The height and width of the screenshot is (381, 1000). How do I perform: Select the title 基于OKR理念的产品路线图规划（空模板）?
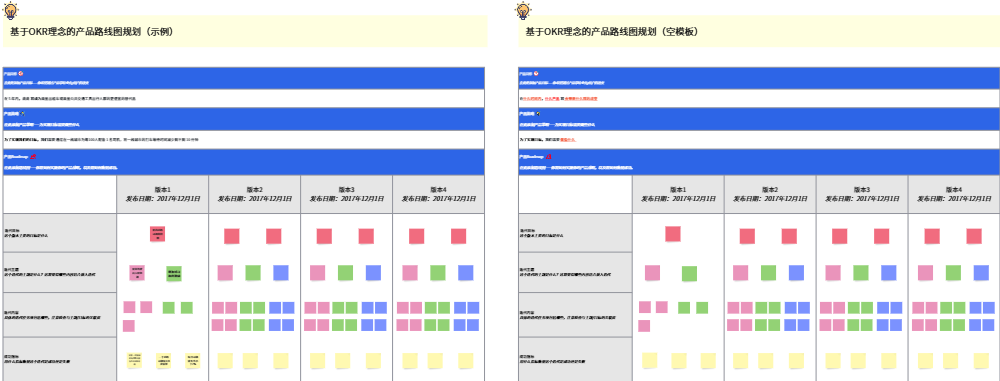[x=612, y=31]
